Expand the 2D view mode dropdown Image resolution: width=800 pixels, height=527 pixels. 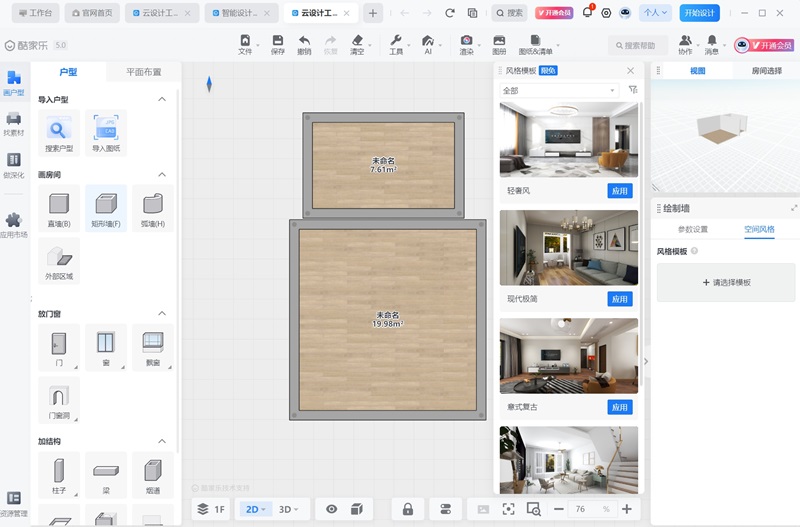click(256, 509)
